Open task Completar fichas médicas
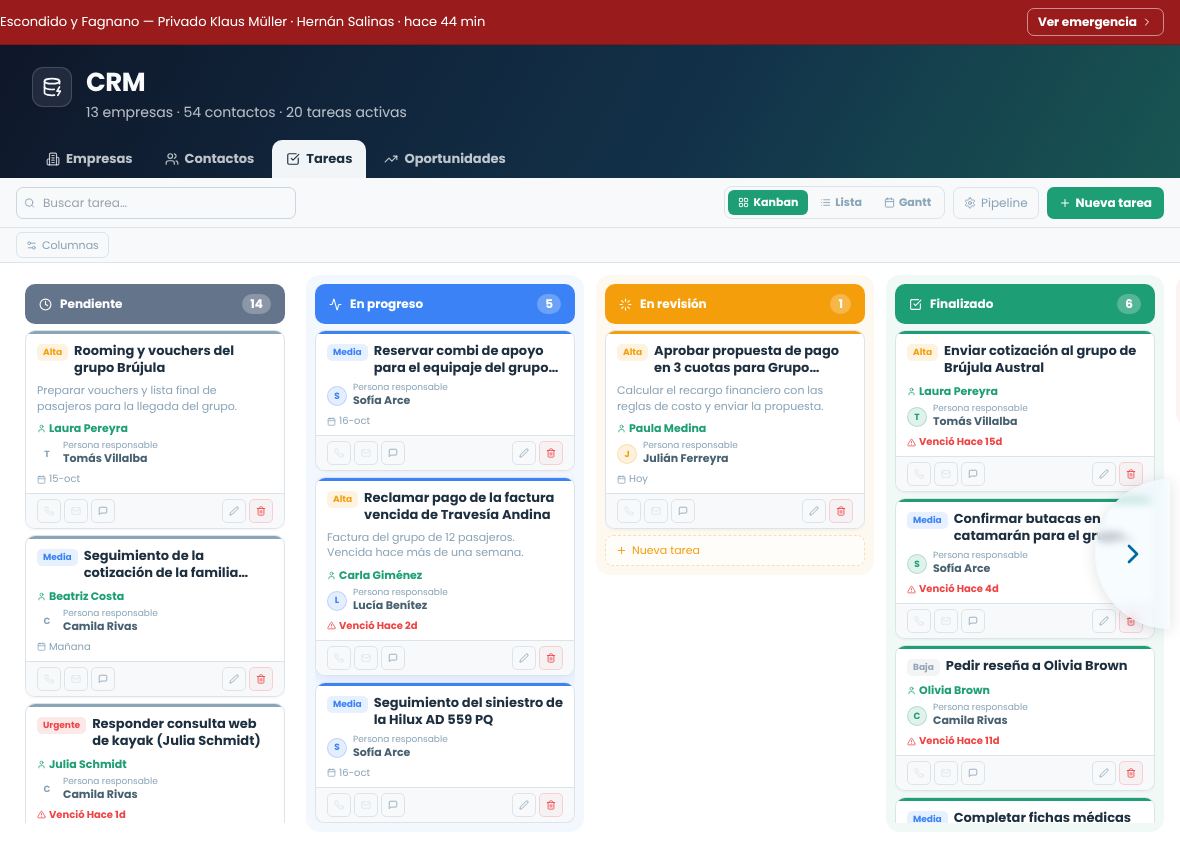The width and height of the screenshot is (1180, 844). 1042,817
